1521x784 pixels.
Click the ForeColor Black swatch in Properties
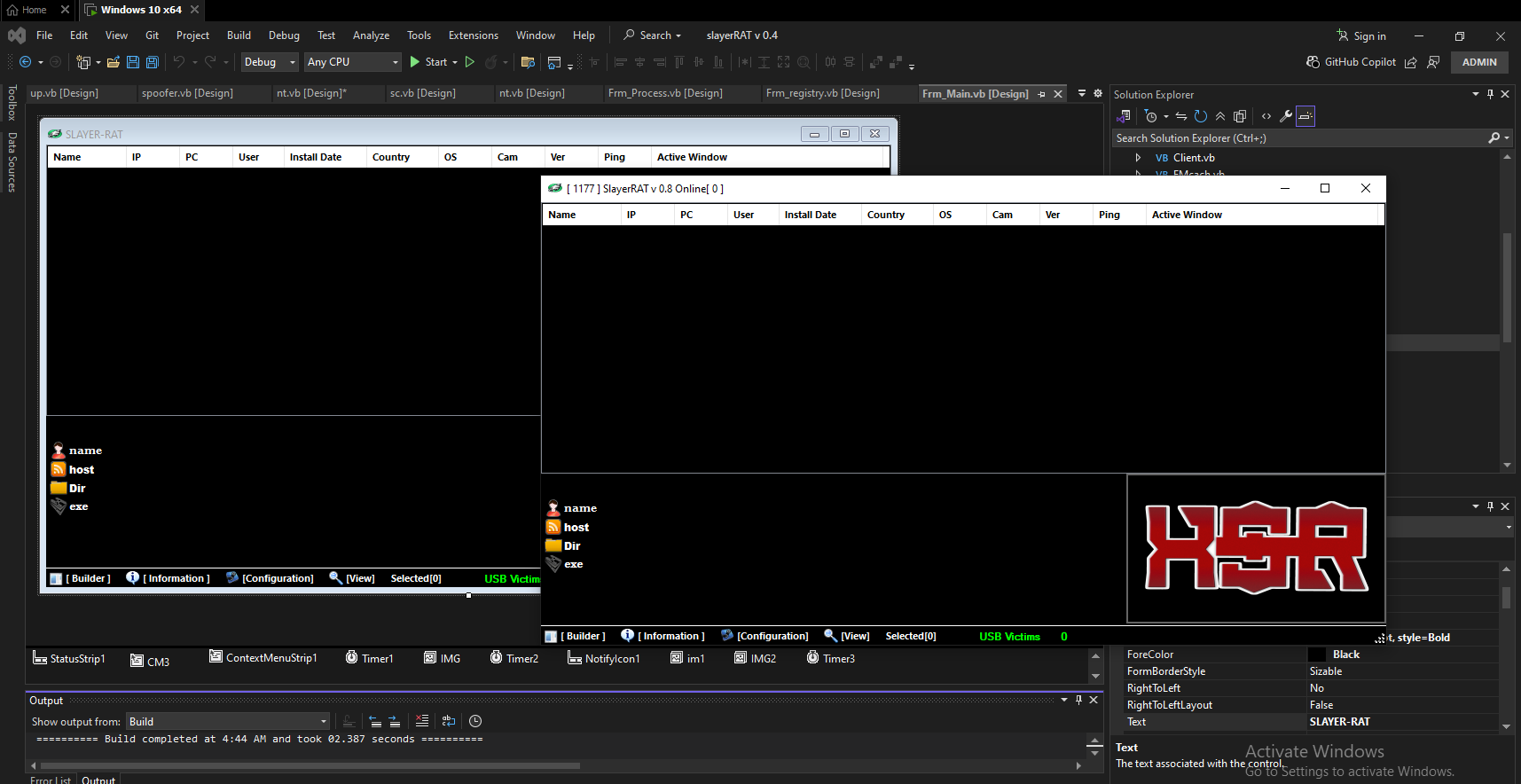[1317, 655]
